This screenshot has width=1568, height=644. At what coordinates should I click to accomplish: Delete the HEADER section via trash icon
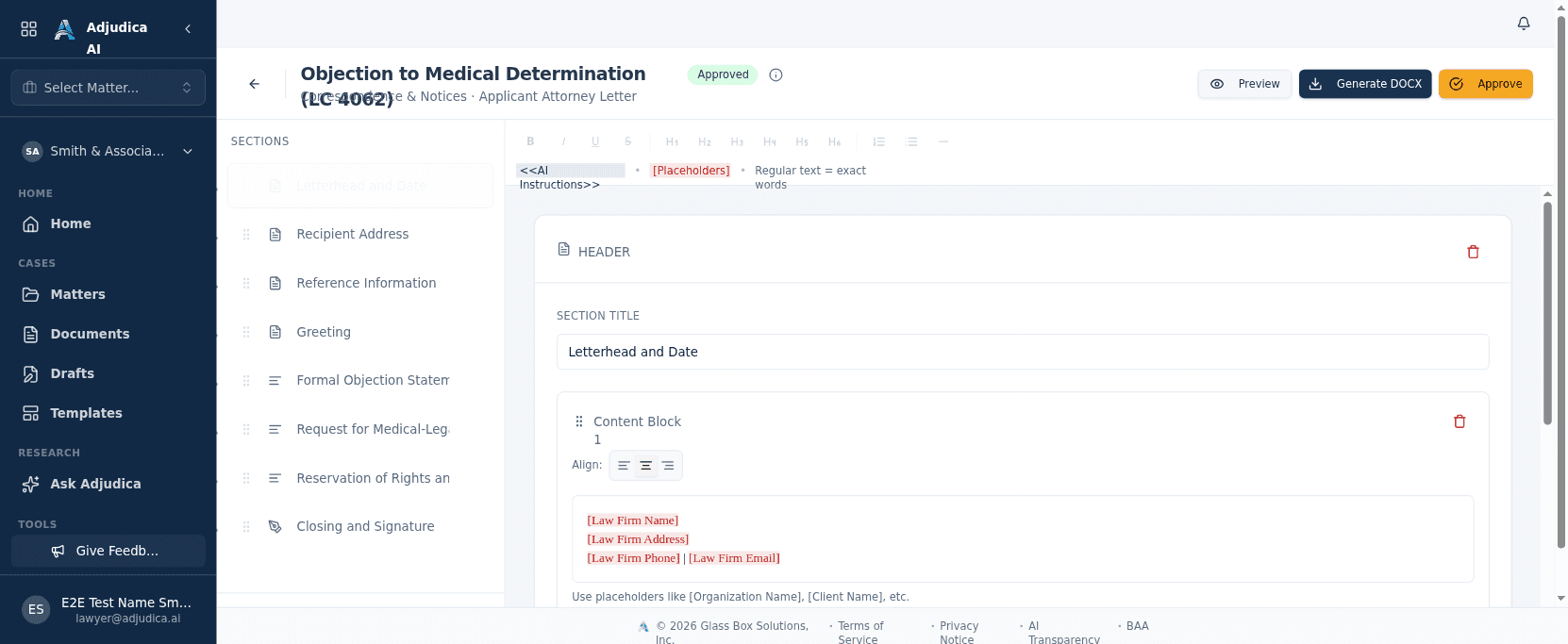point(1473,252)
